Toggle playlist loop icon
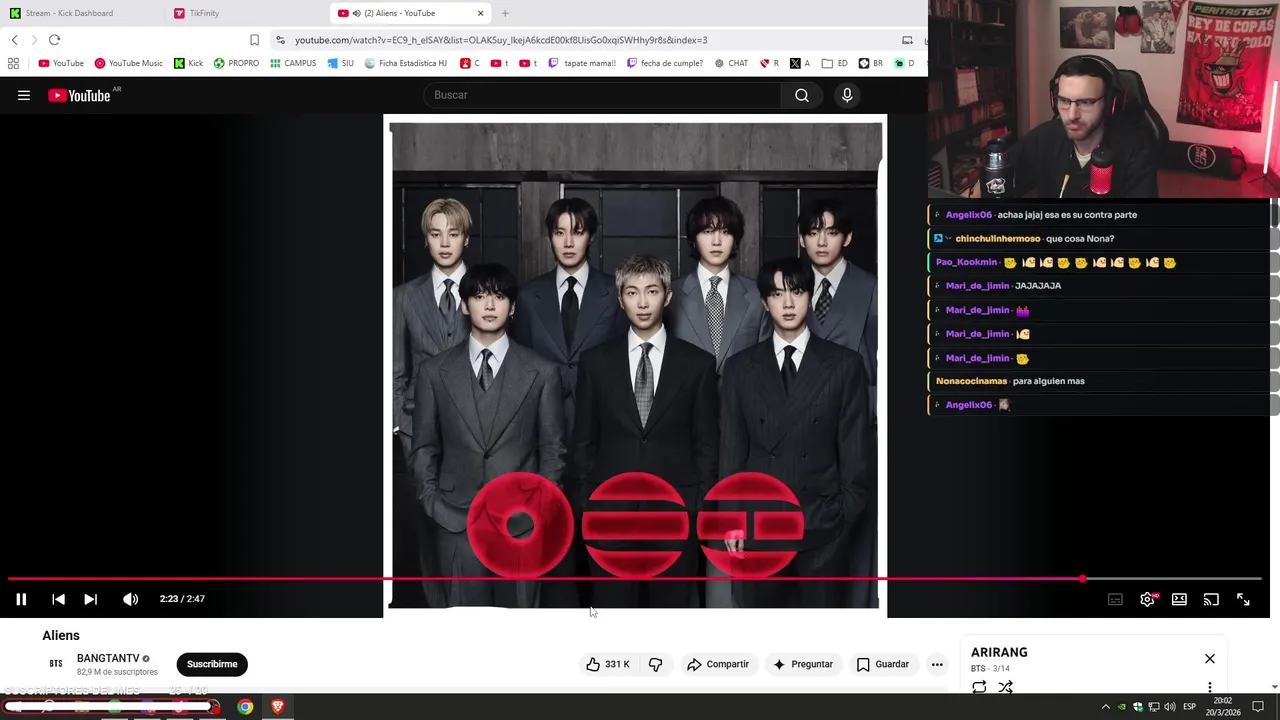The width and height of the screenshot is (1280, 720). [979, 687]
